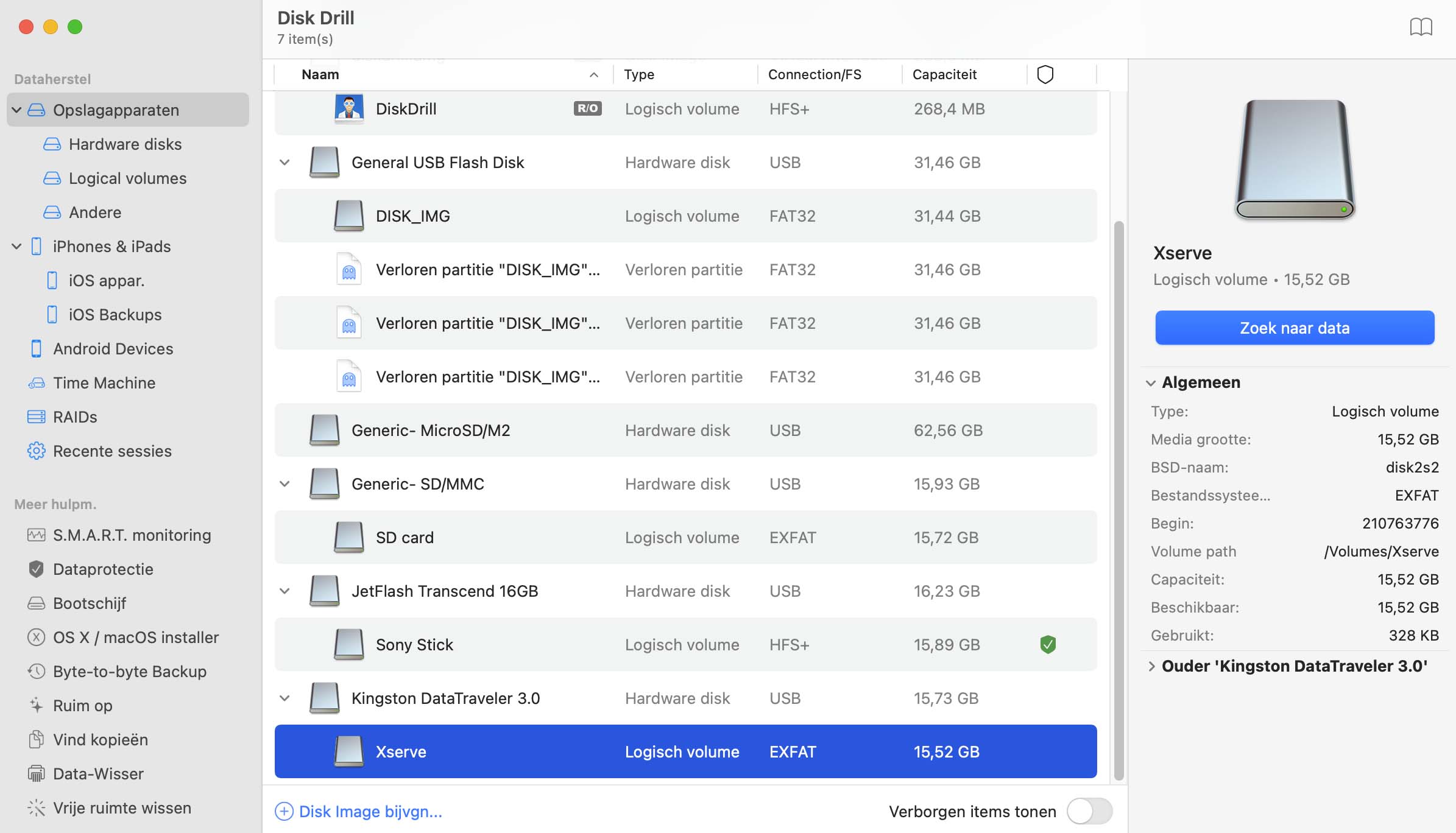Click the S.M.A.R.T. monitoring graph icon
The height and width of the screenshot is (833, 1456).
(x=37, y=535)
